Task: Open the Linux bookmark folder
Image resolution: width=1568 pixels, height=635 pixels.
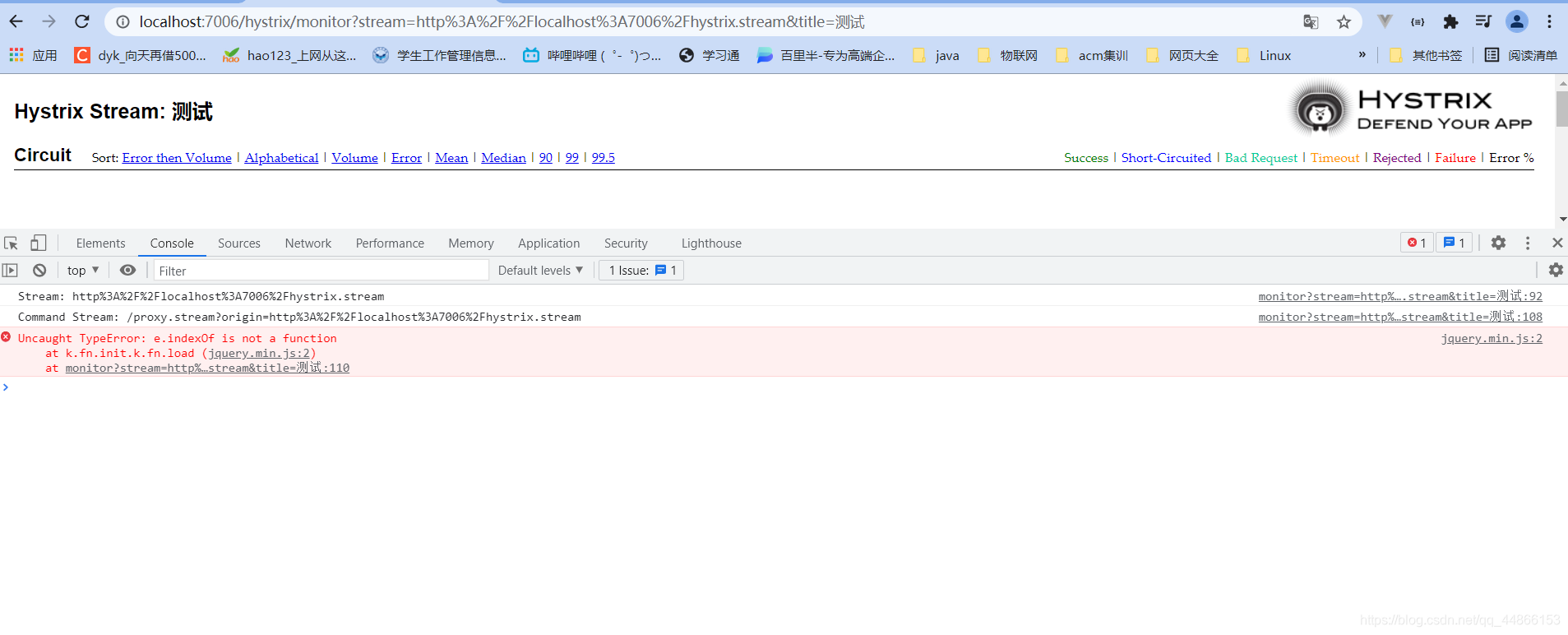Action: 1265,55
